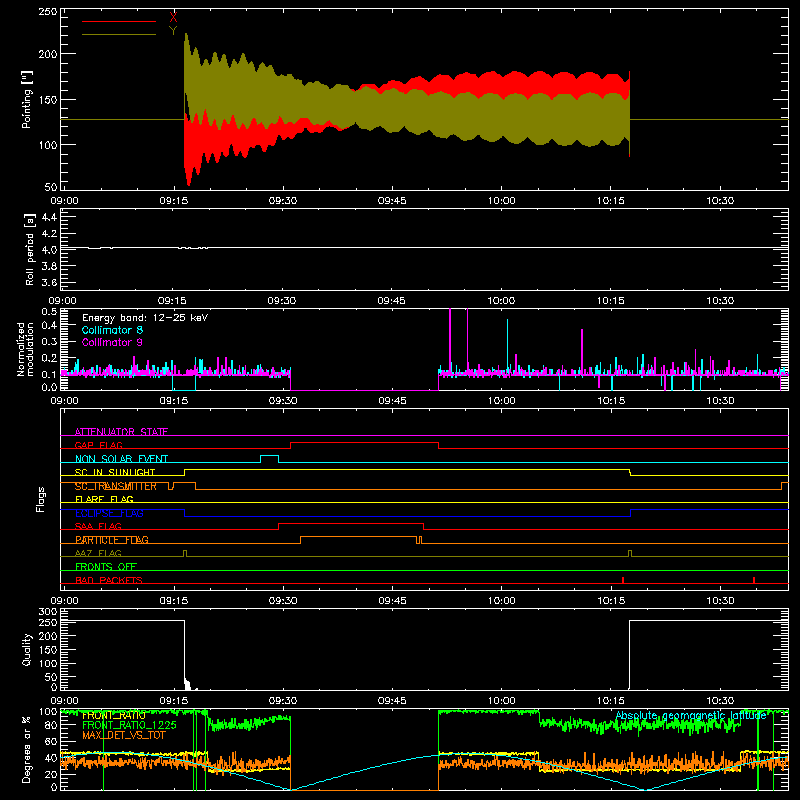Click the 150 tick label on Pointing axis

(48, 99)
